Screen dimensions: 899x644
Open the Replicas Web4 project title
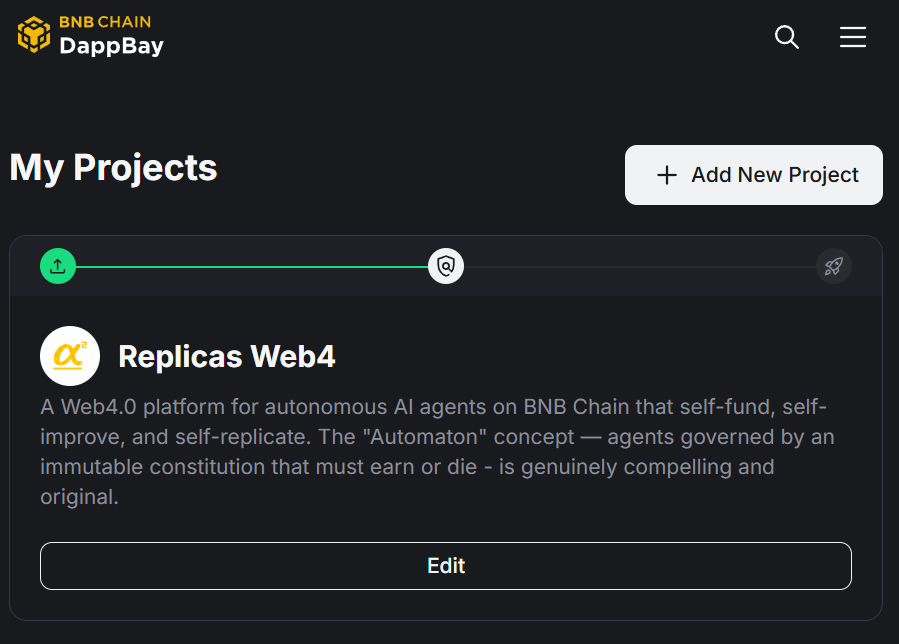[x=227, y=356]
